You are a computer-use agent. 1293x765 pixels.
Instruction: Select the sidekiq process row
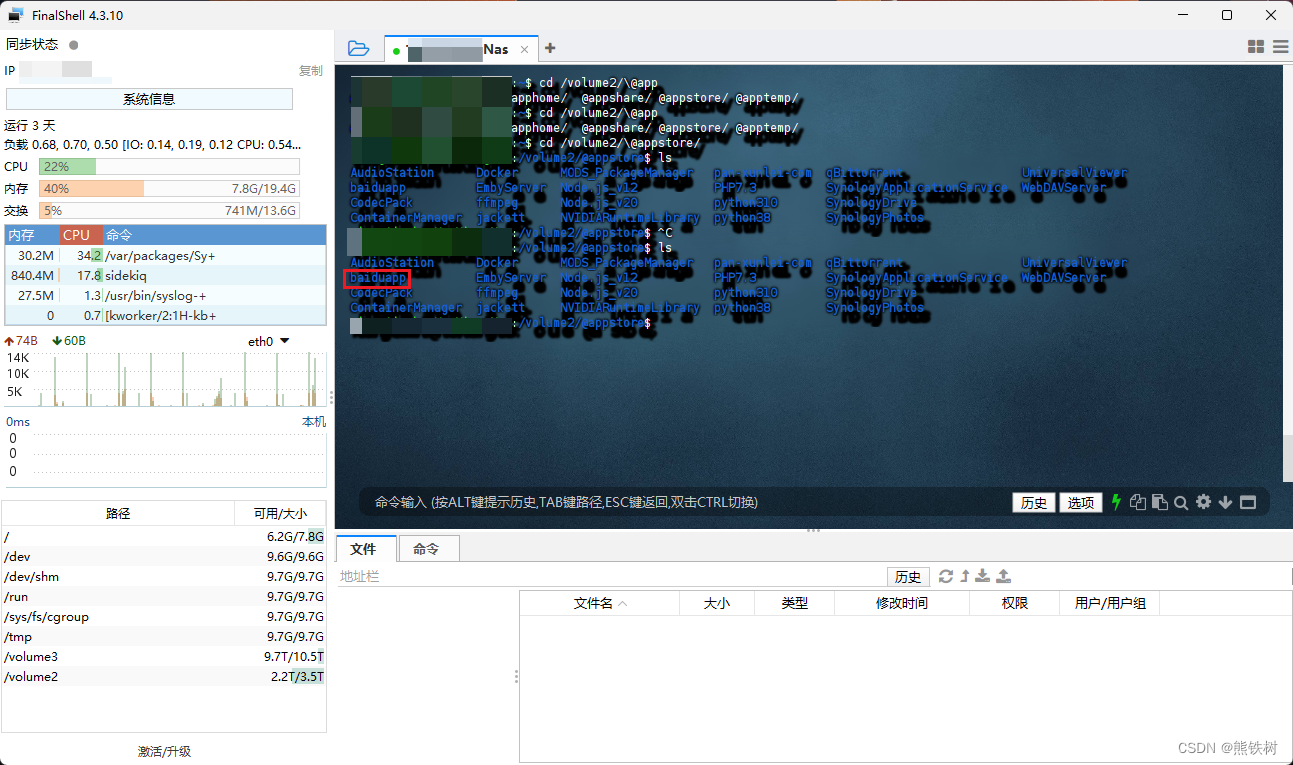point(165,275)
